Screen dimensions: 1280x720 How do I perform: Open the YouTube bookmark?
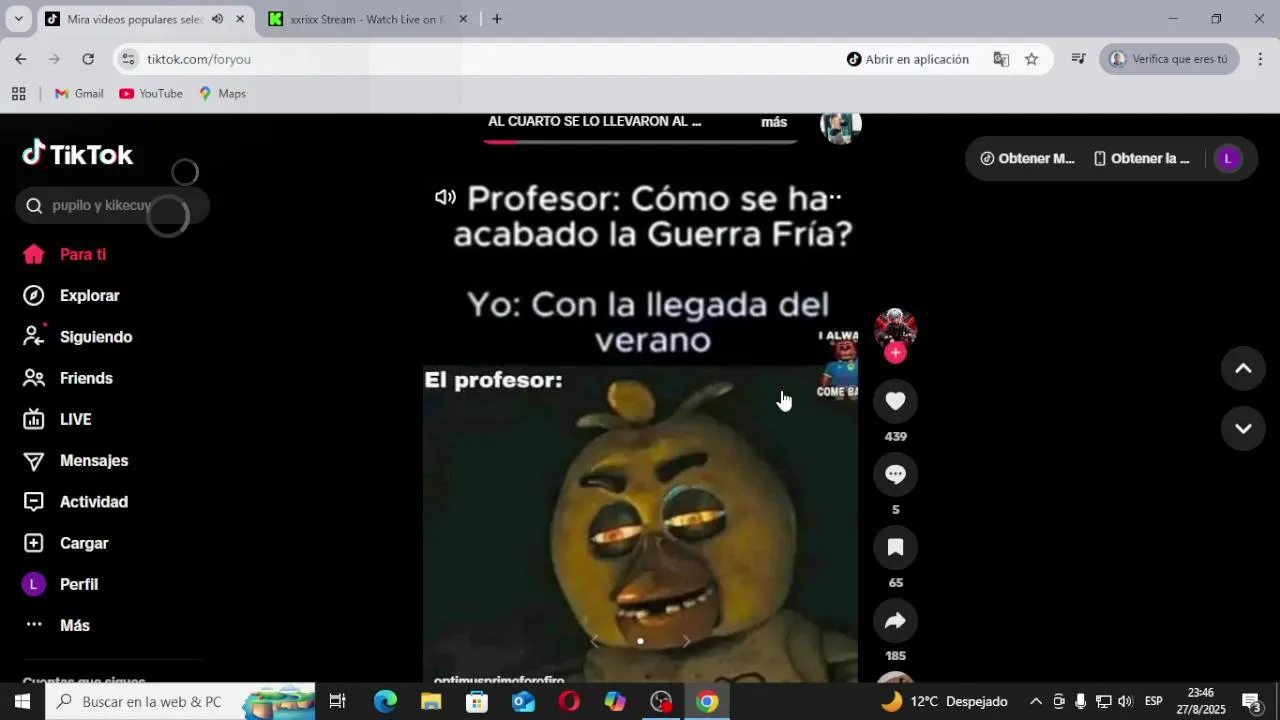(150, 93)
